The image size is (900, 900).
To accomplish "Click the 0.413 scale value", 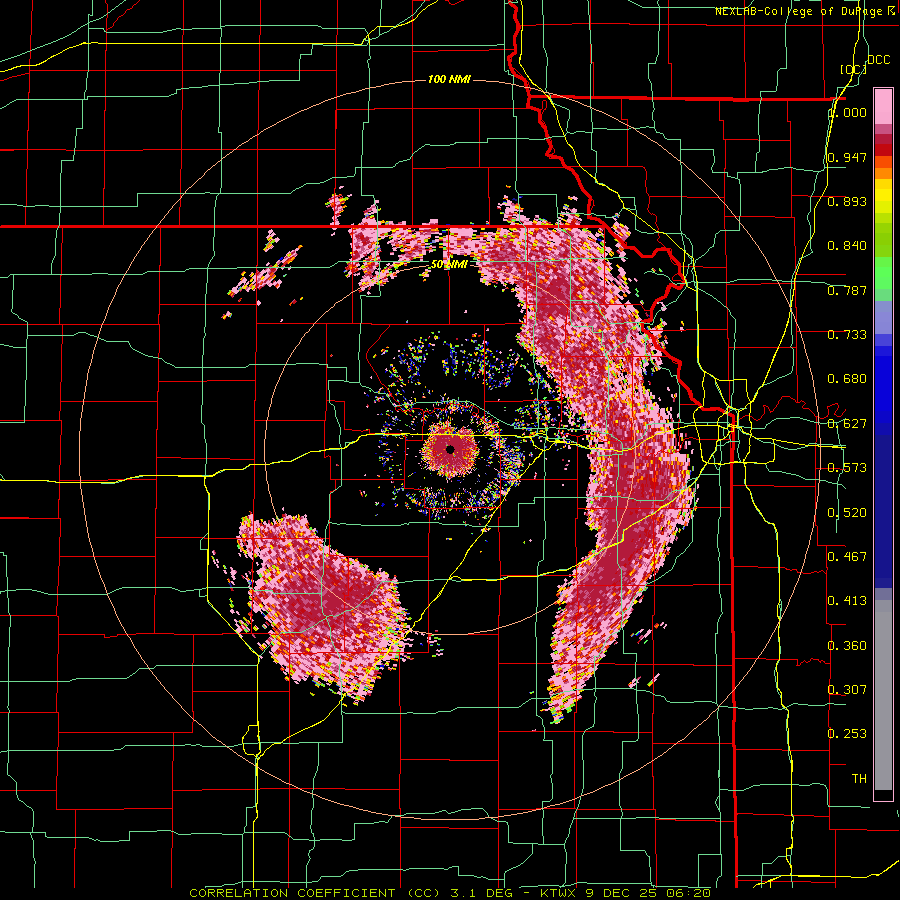I will pos(847,601).
